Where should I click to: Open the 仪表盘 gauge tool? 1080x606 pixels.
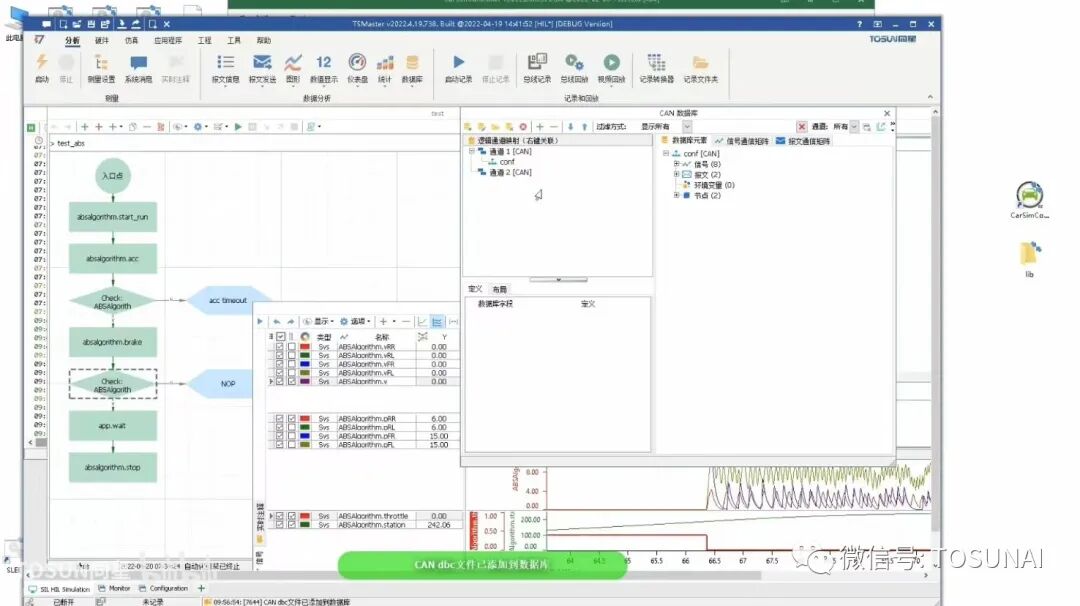coord(357,68)
